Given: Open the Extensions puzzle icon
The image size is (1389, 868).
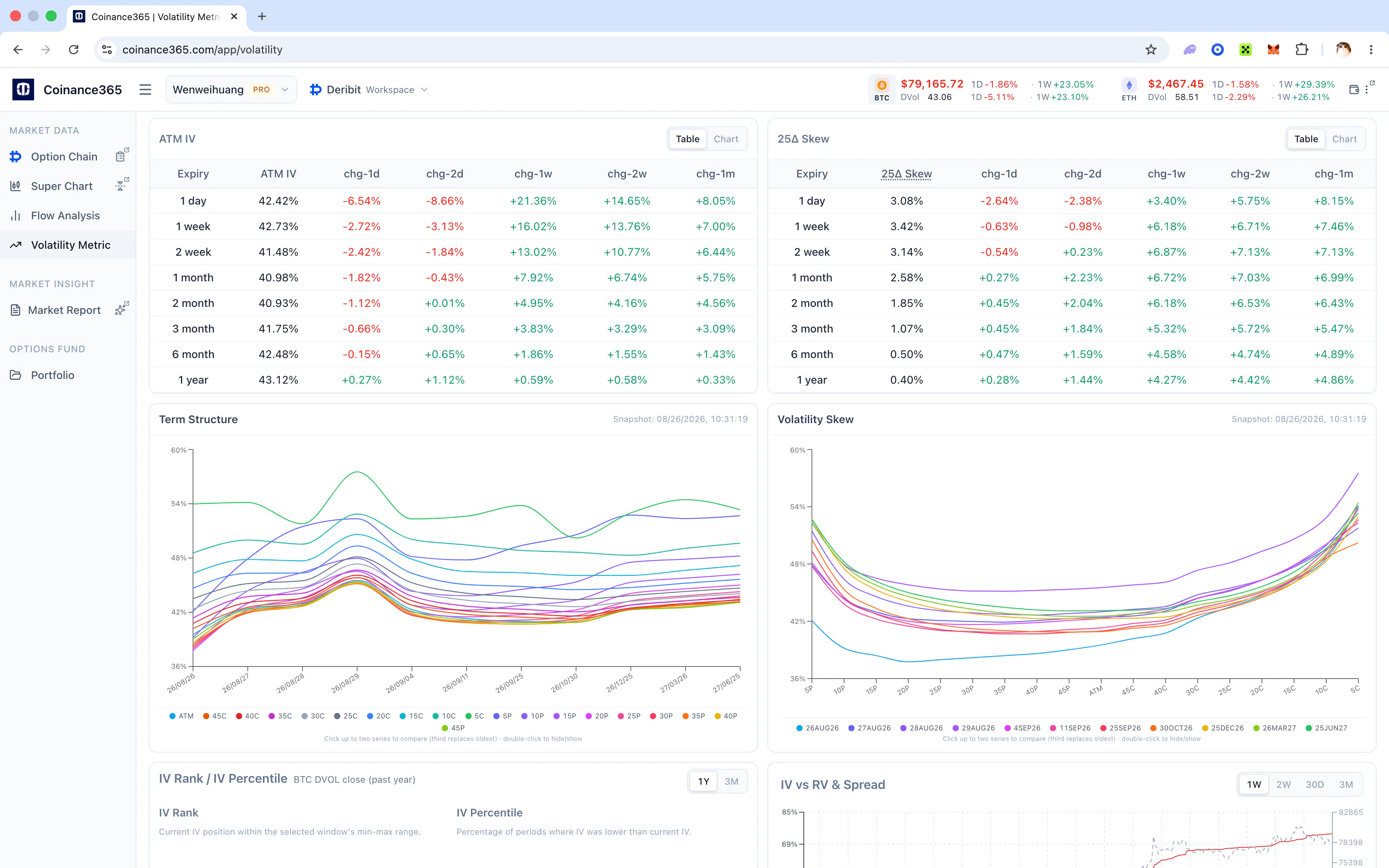Looking at the screenshot, I should pos(1302,49).
